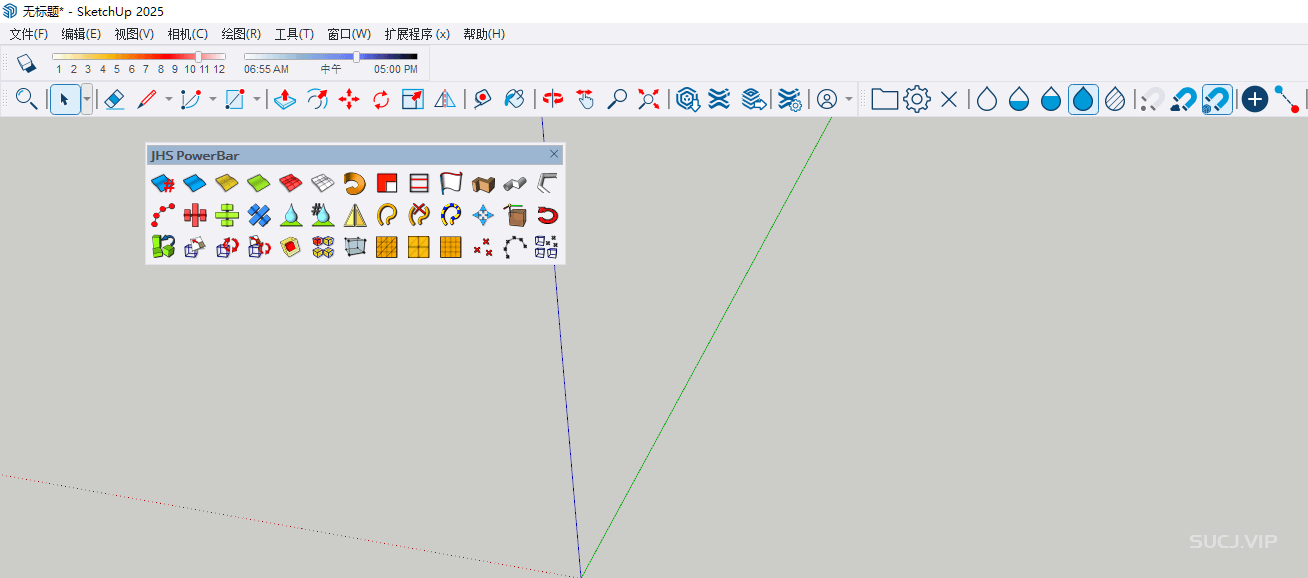1308x578 pixels.
Task: Click the settings gear next to folder icon
Action: [x=917, y=99]
